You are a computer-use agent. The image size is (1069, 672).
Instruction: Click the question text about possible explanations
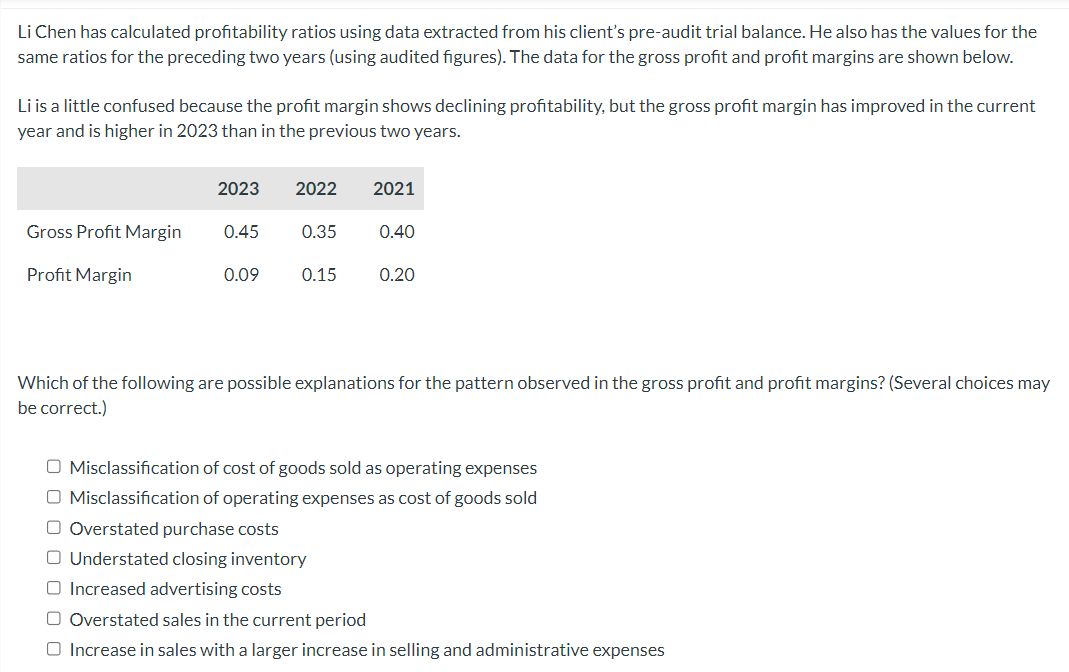(531, 394)
